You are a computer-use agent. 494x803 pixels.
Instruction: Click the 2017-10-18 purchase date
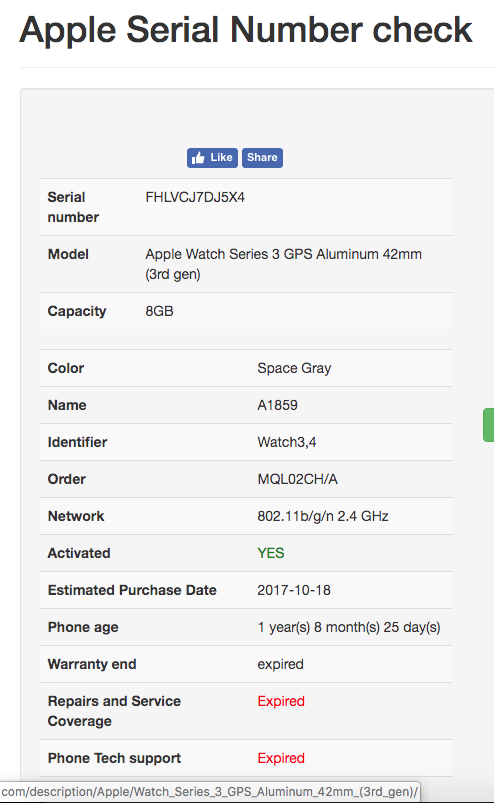[294, 590]
